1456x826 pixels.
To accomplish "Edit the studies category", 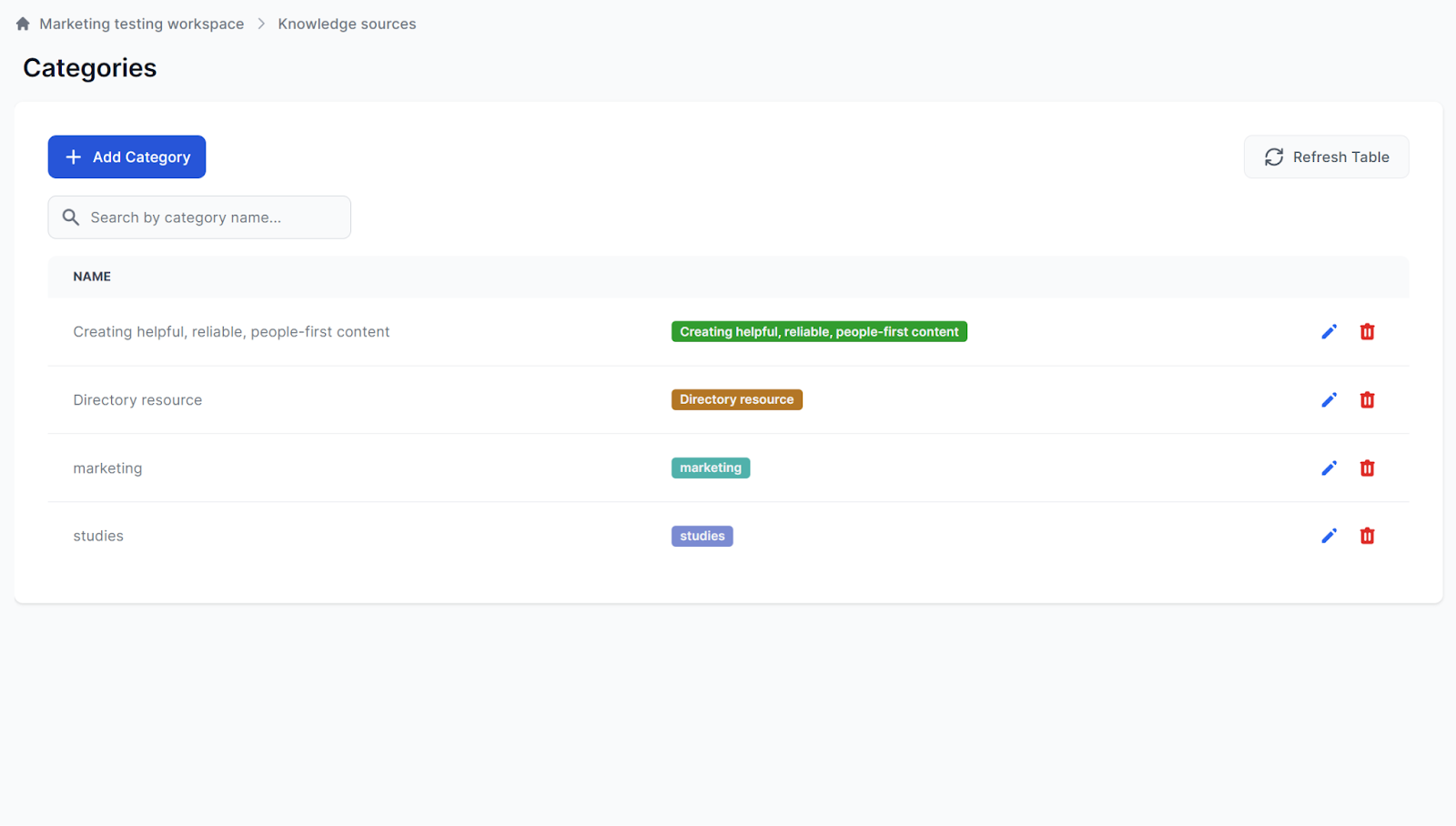I will pos(1329,536).
